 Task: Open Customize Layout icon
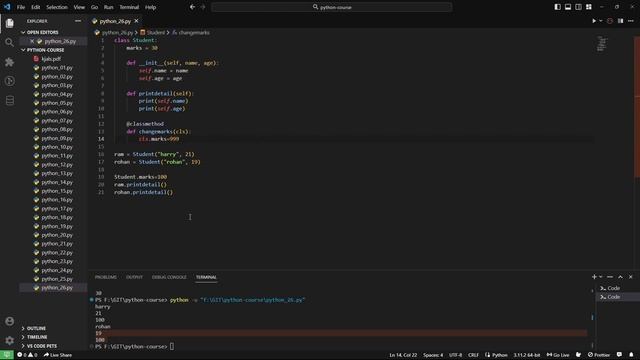coord(589,7)
